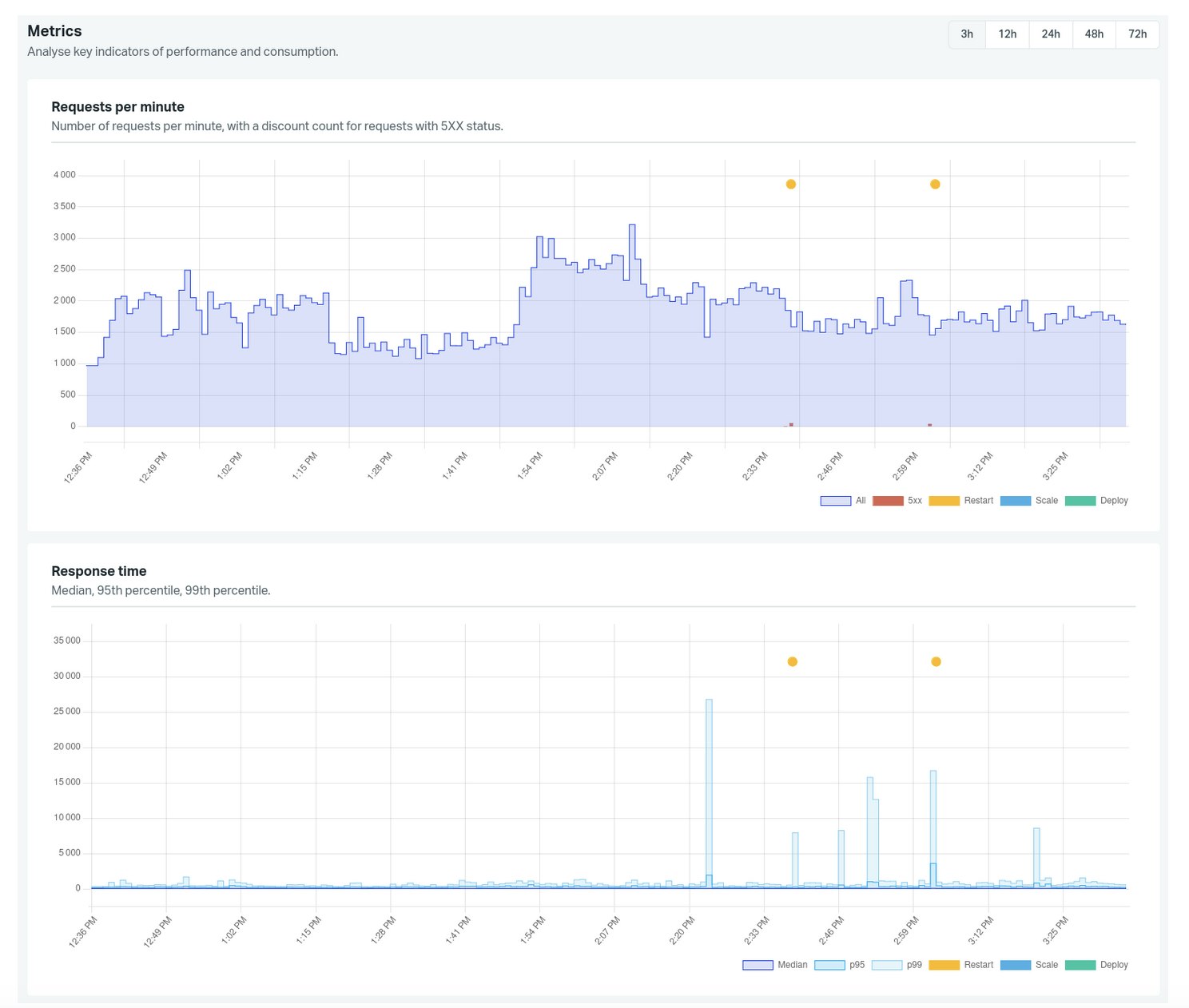
Task: Toggle the Restart series in Response time legend
Action: tap(945, 965)
